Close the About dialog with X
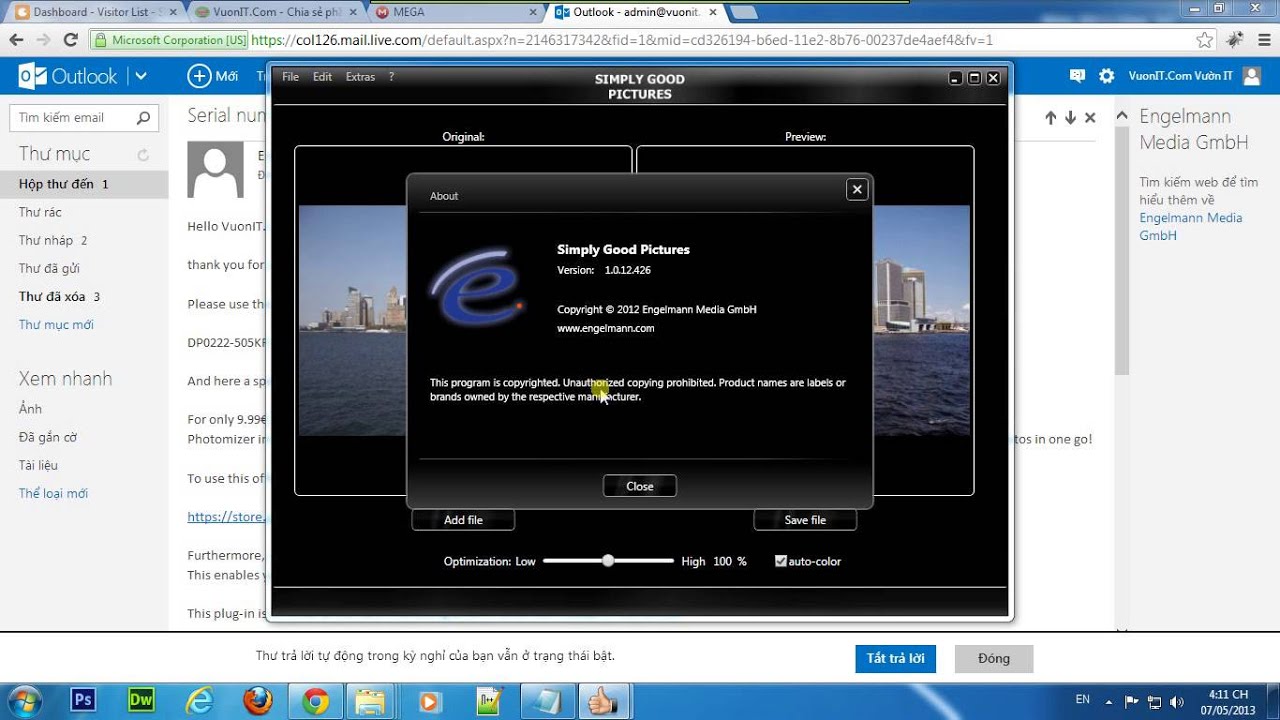The image size is (1280, 720). 856,189
